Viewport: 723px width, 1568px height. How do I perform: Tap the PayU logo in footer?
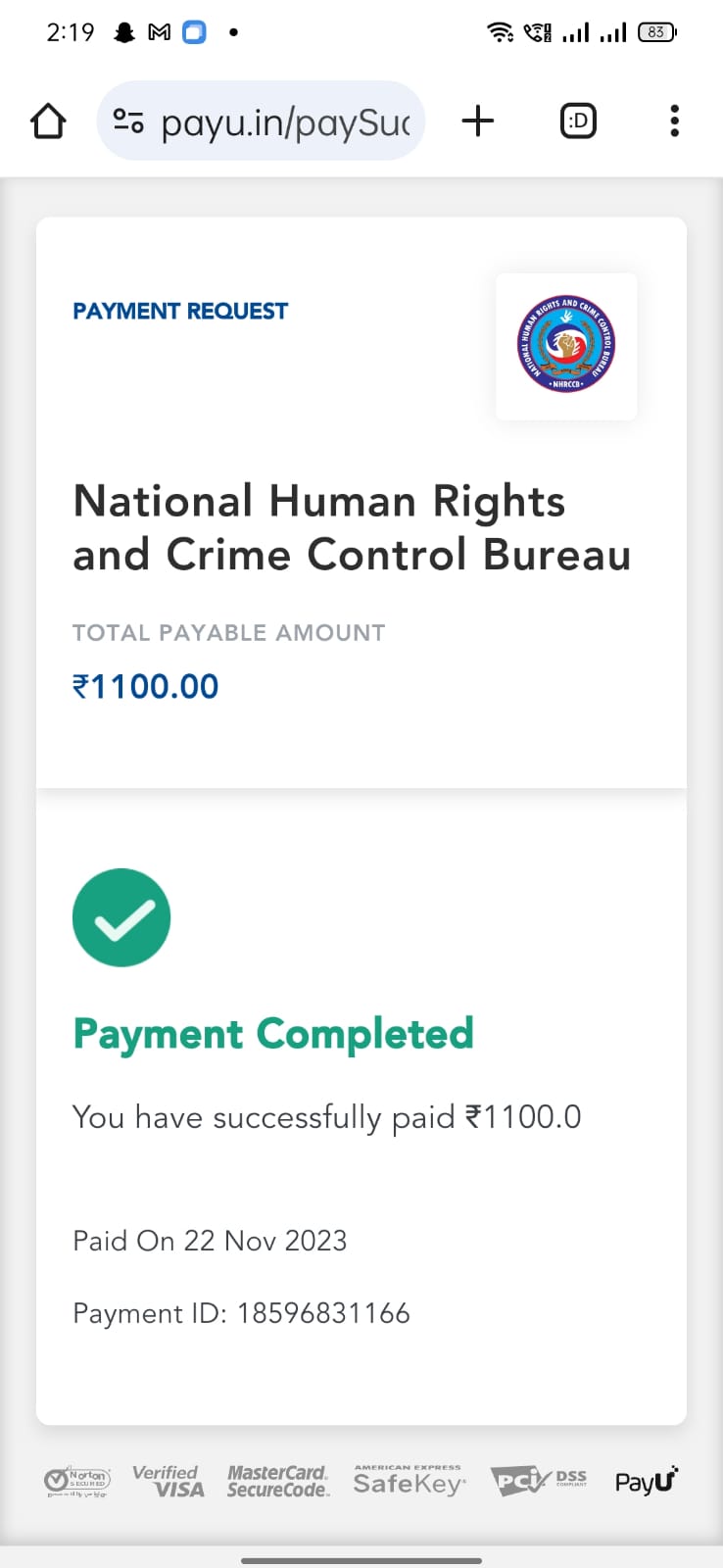(x=647, y=1481)
